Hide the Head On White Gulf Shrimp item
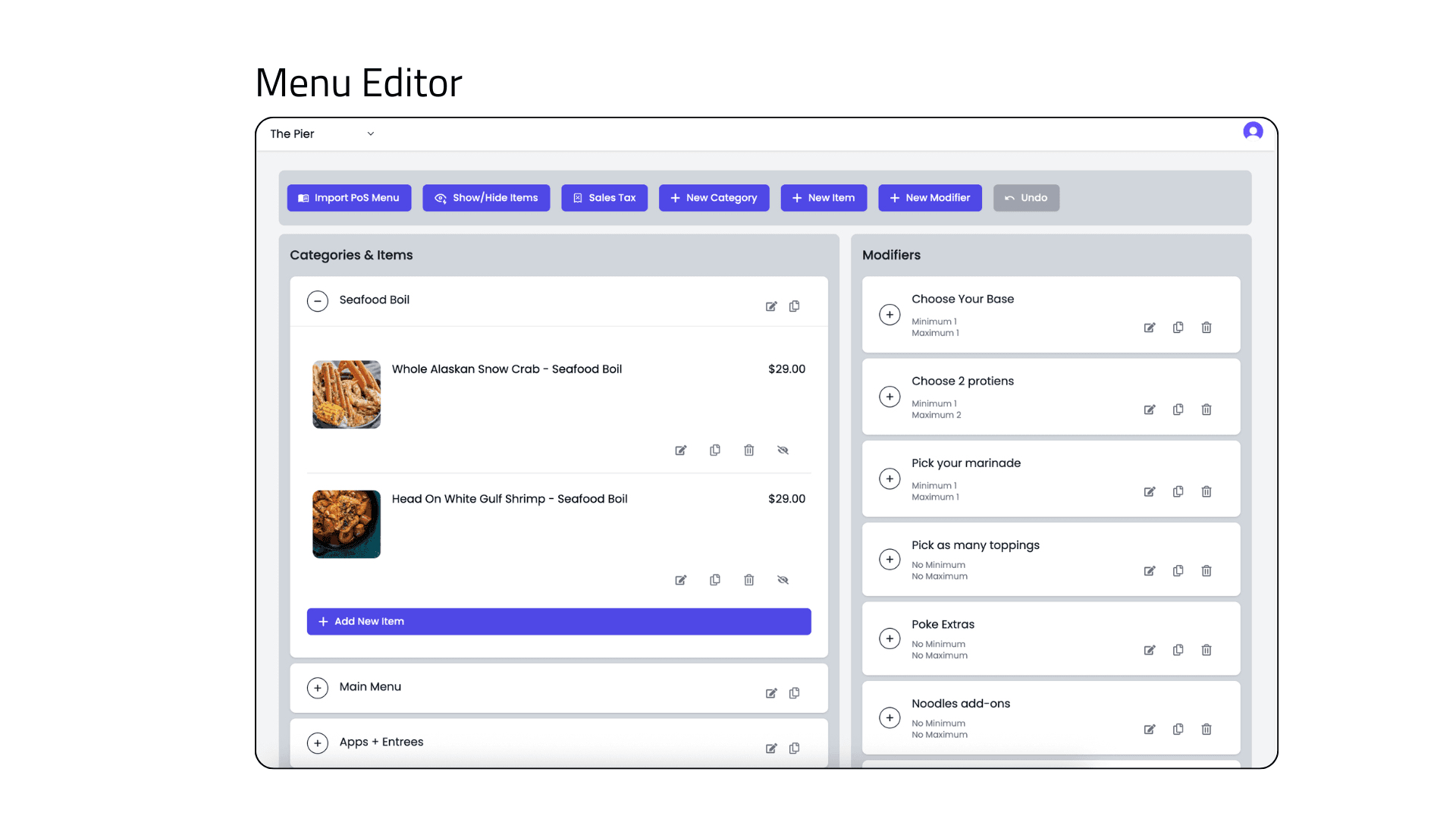The height and width of the screenshot is (819, 1456). coord(783,579)
